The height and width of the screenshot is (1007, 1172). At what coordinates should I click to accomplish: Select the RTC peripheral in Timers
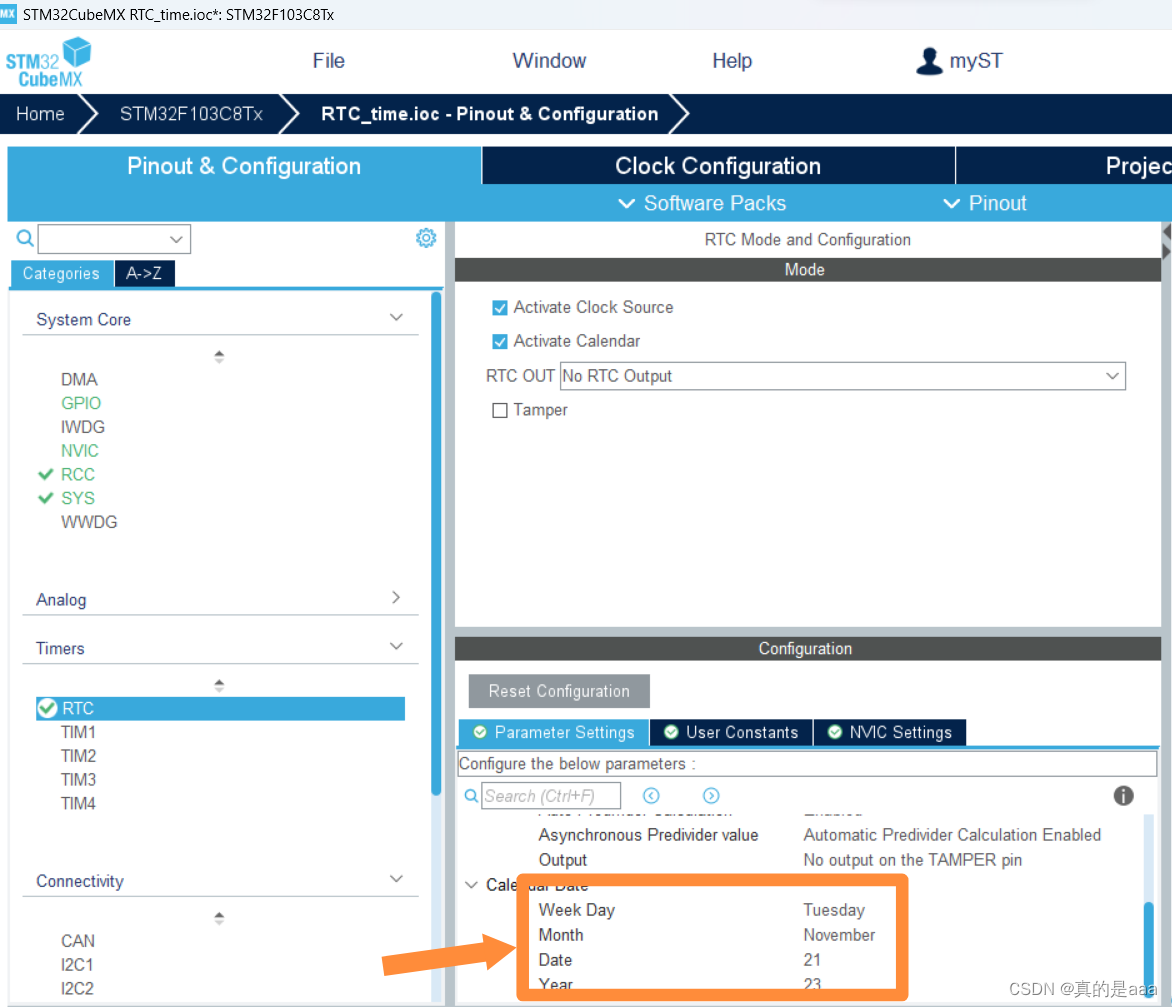[x=220, y=708]
